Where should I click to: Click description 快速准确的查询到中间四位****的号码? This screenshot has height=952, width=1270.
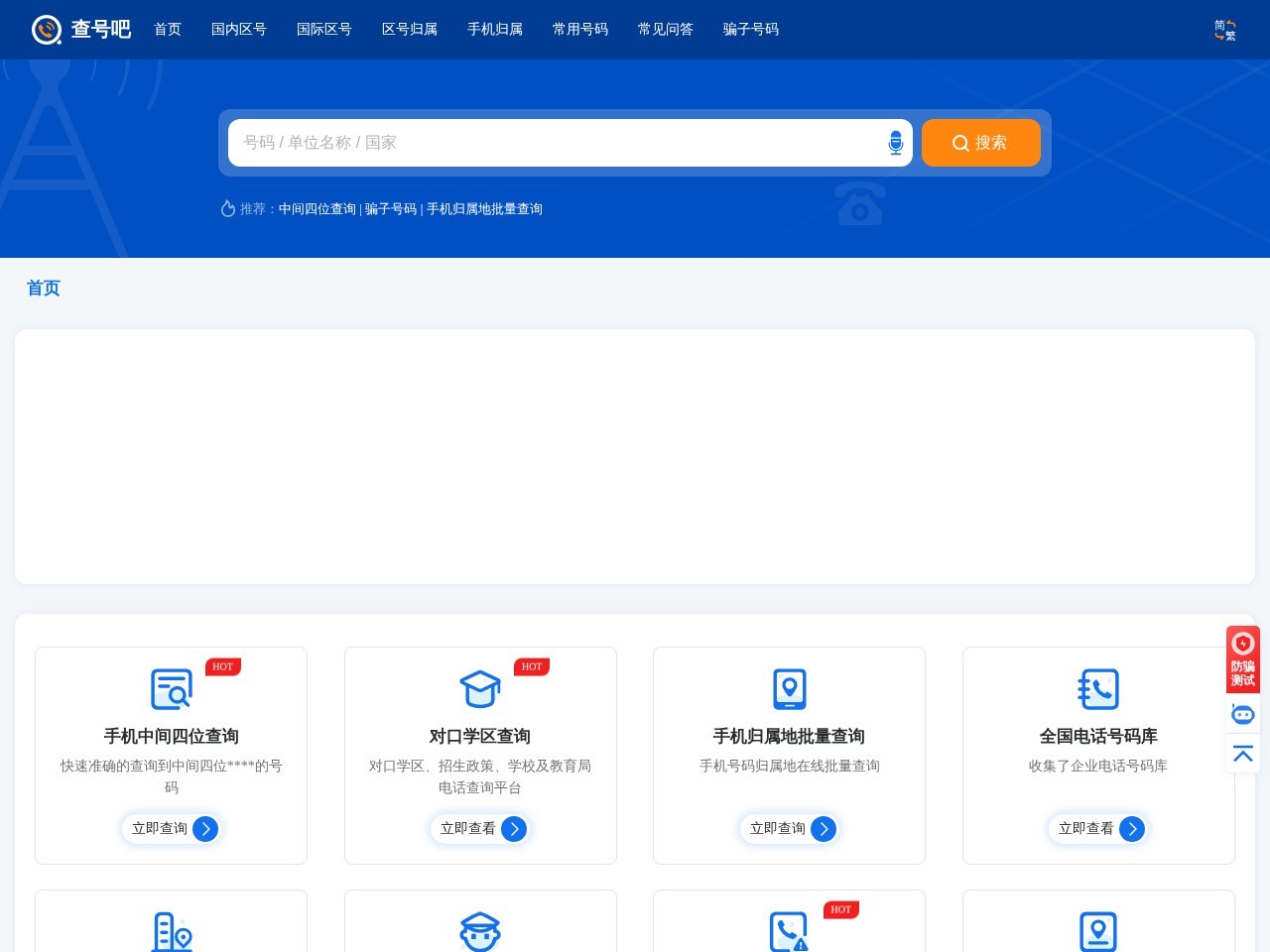click(x=172, y=777)
